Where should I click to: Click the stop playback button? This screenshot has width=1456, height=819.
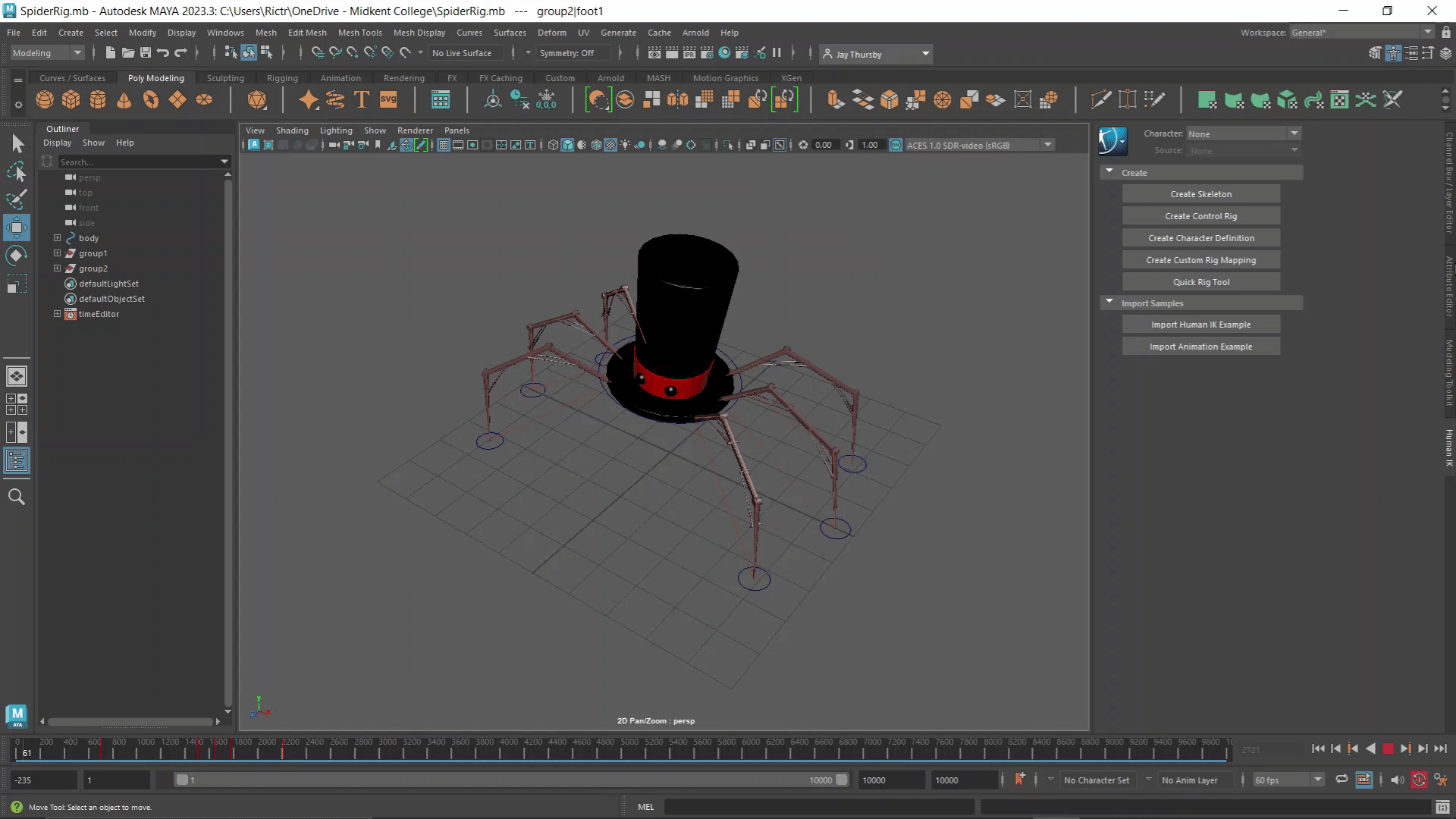pyautogui.click(x=1388, y=748)
